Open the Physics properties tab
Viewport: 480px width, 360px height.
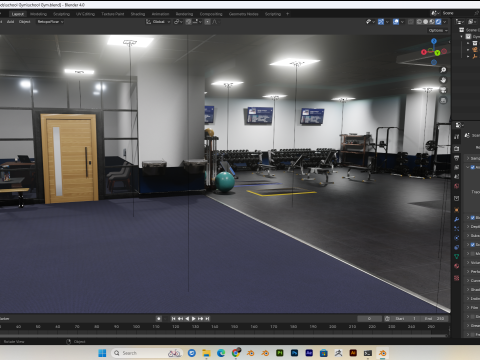coord(457,238)
